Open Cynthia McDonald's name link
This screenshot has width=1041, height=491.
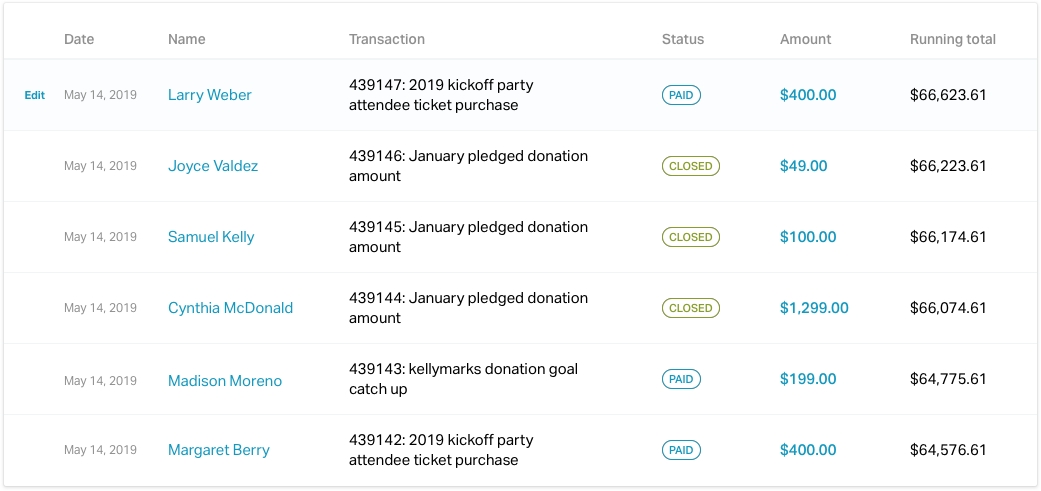click(x=230, y=308)
